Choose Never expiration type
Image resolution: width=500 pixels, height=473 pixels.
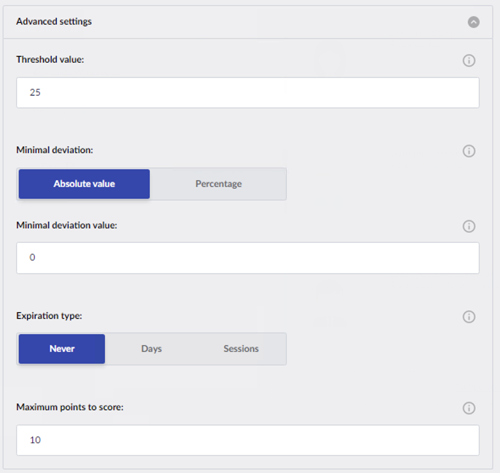point(62,349)
